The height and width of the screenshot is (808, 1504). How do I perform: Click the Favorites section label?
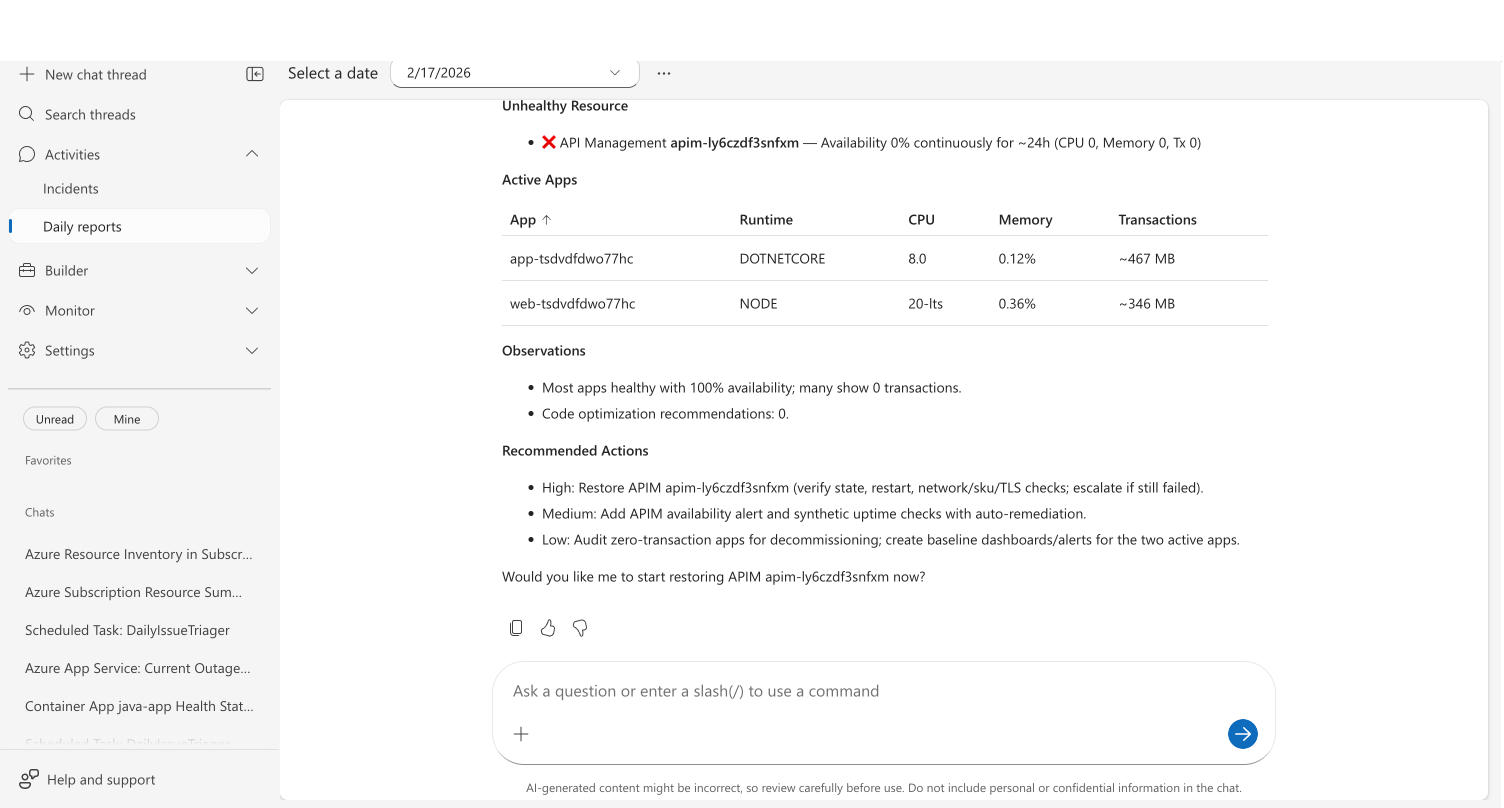pos(48,461)
